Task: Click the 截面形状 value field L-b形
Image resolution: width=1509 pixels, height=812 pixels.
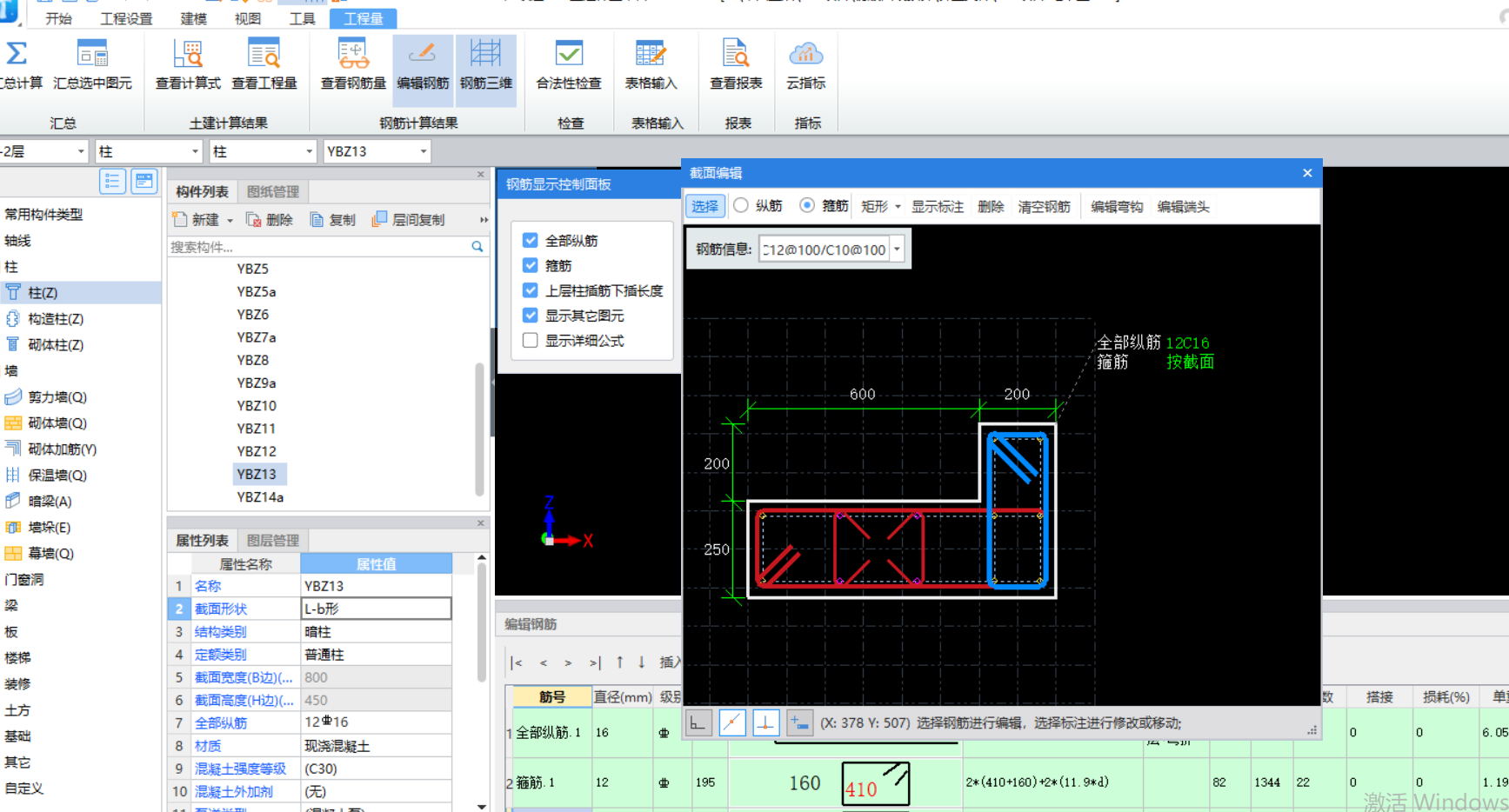Action: [376, 609]
